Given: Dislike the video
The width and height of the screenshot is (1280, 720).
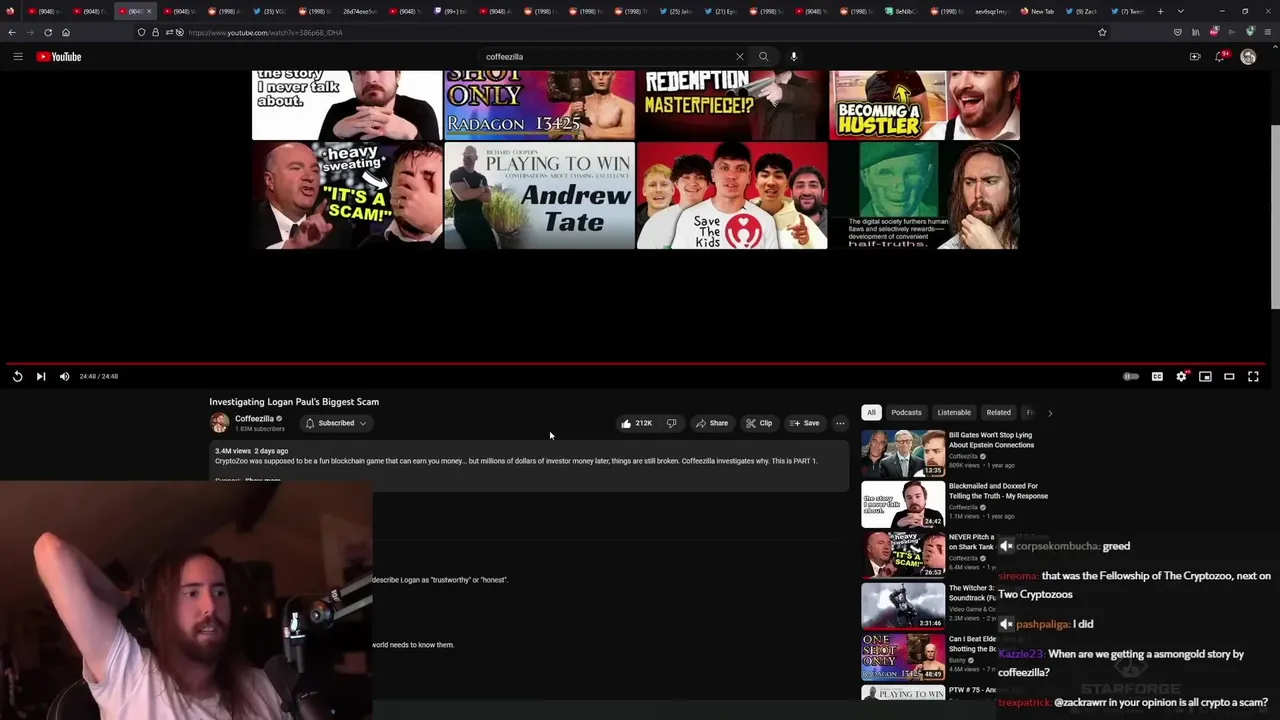Looking at the screenshot, I should tap(672, 423).
